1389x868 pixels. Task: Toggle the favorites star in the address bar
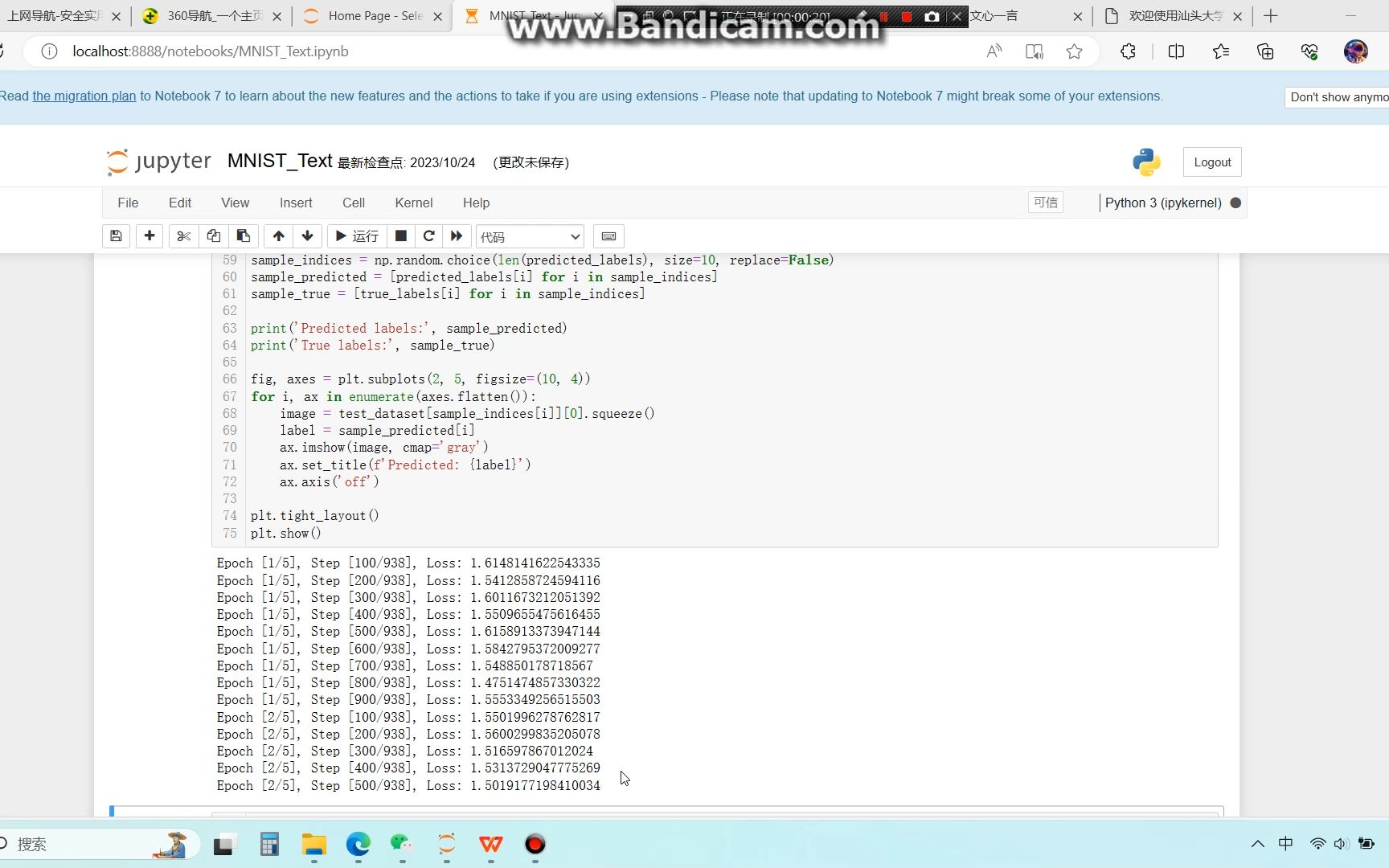1074,51
